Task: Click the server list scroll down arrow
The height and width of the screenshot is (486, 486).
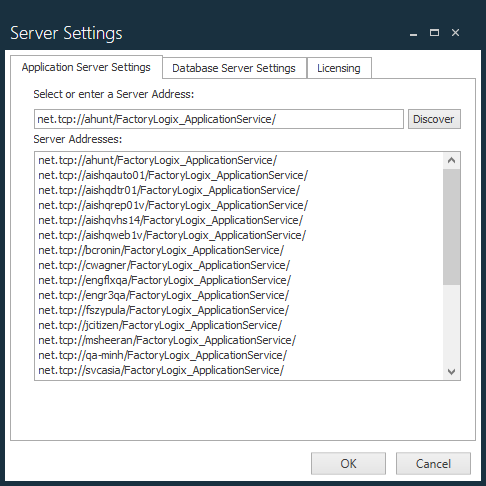Action: (451, 371)
